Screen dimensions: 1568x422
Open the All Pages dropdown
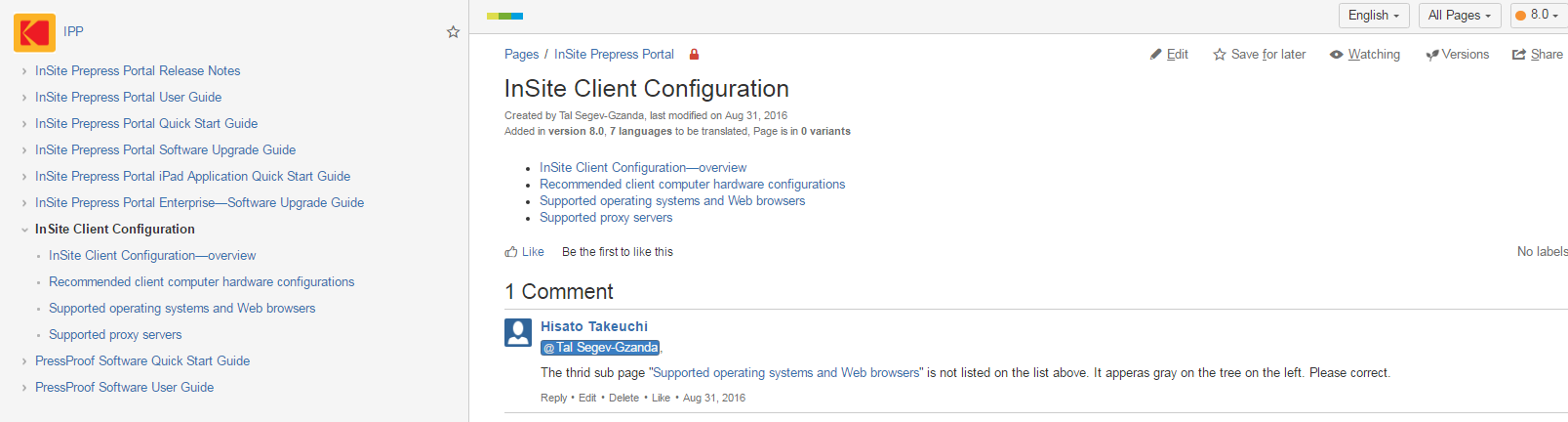1459,16
